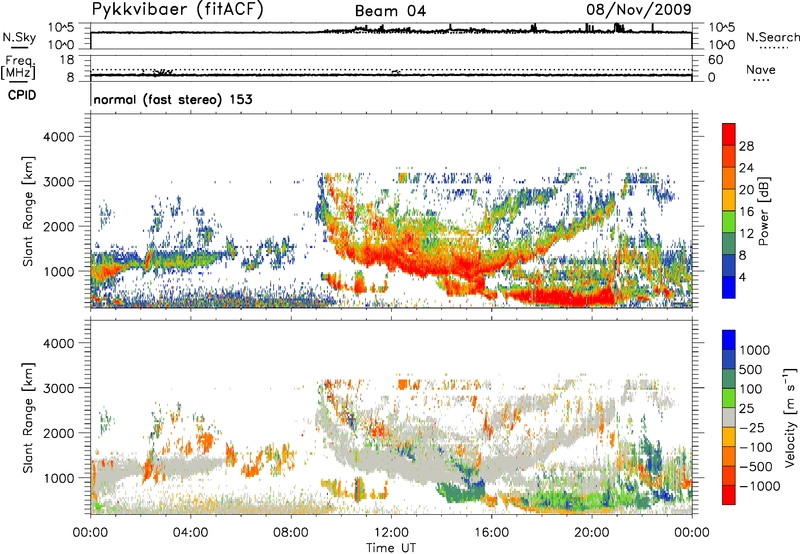The width and height of the screenshot is (800, 554).
Task: Click the 16:00 time axis tick label
Action: [x=491, y=533]
